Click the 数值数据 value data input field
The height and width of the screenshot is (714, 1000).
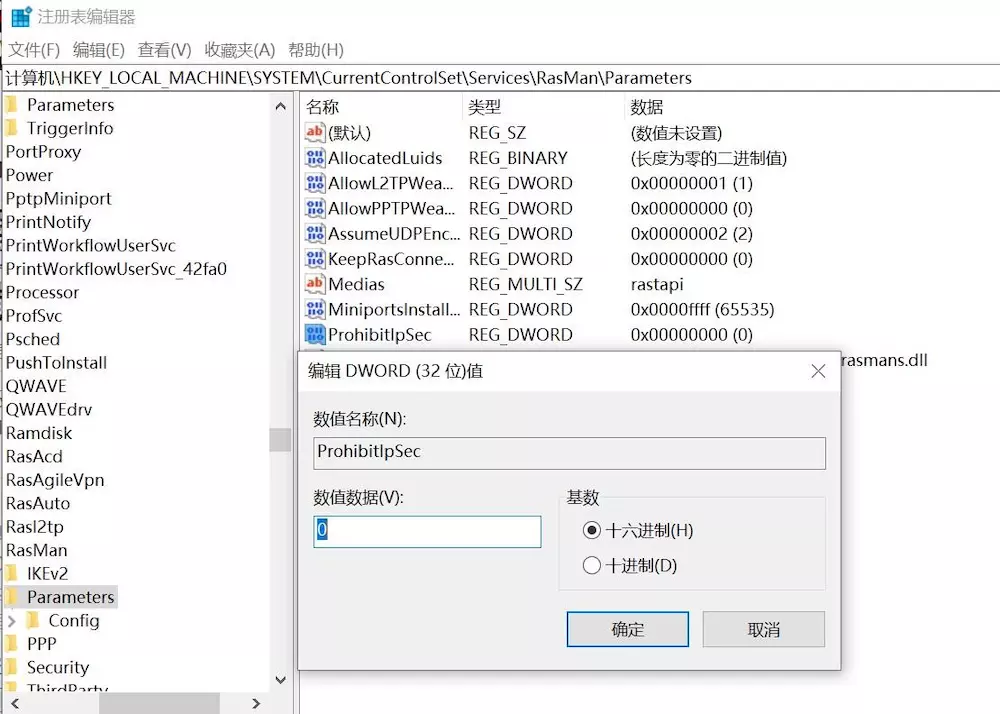pos(428,531)
